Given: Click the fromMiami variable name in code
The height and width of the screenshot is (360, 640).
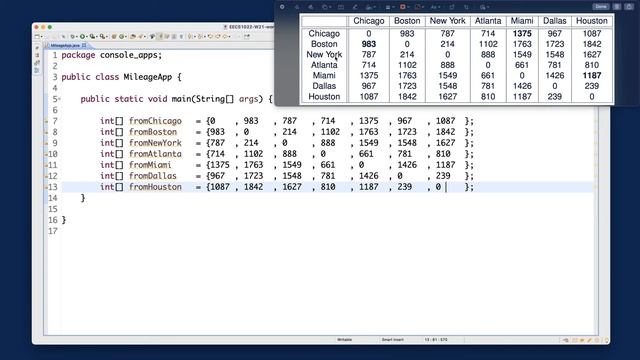Looking at the screenshot, I should 150,165.
